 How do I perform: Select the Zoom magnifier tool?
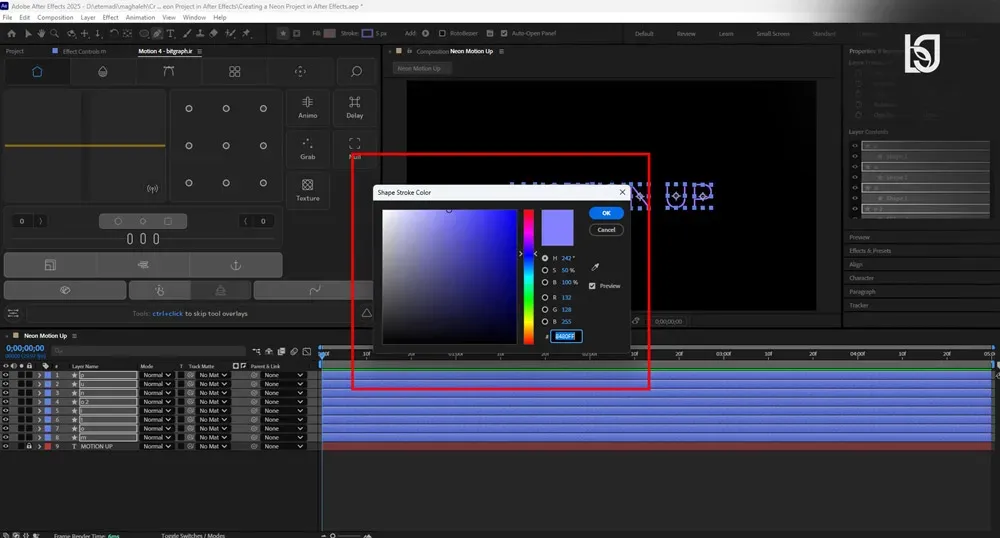tap(55, 33)
